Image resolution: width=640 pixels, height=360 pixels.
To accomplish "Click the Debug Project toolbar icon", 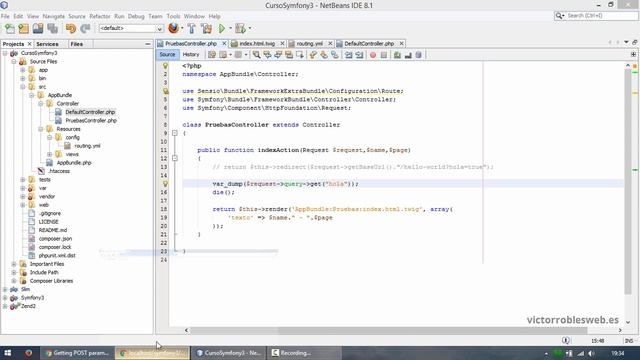I will point(240,28).
